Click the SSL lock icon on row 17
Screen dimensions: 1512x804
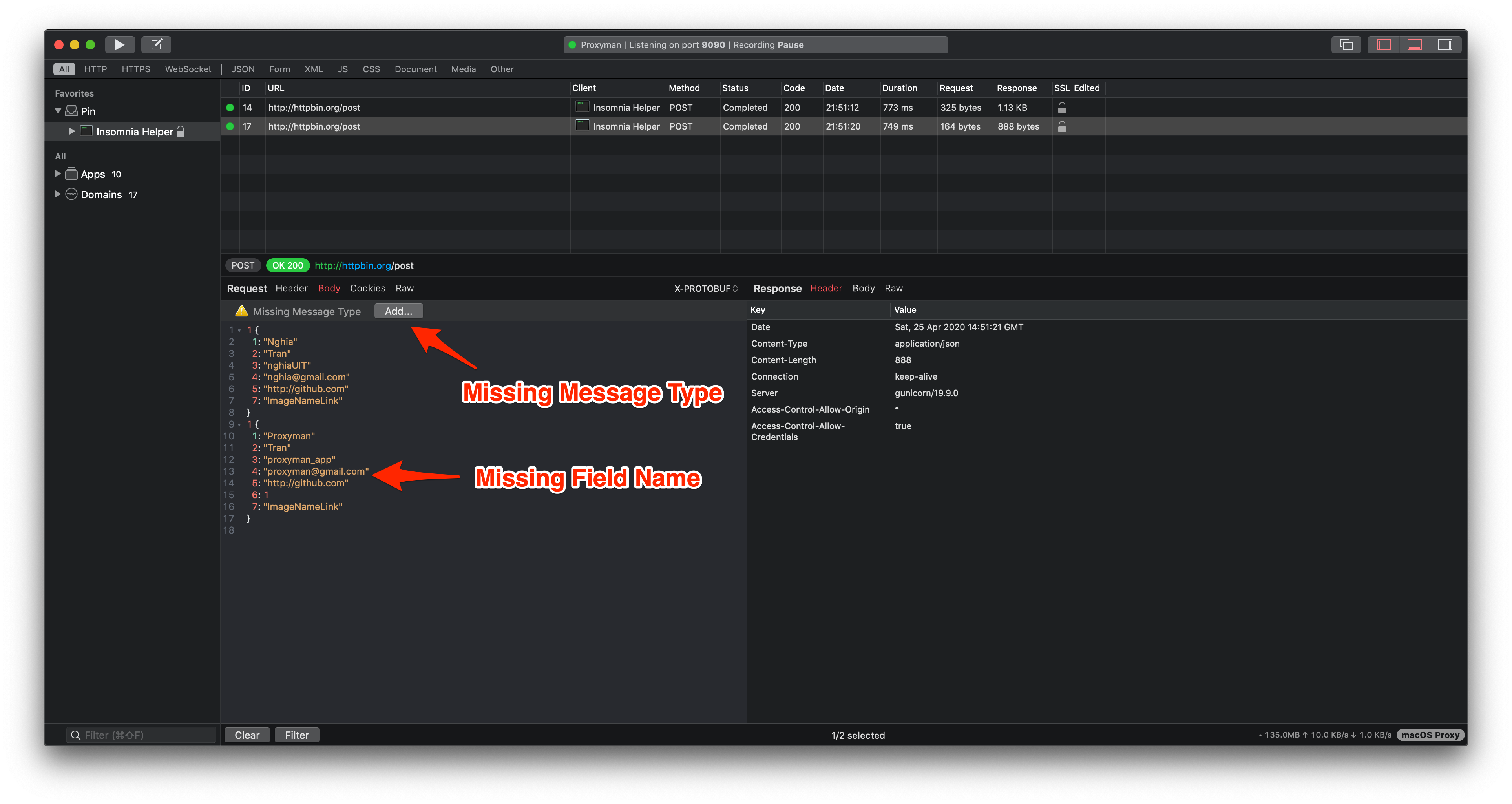point(1062,126)
